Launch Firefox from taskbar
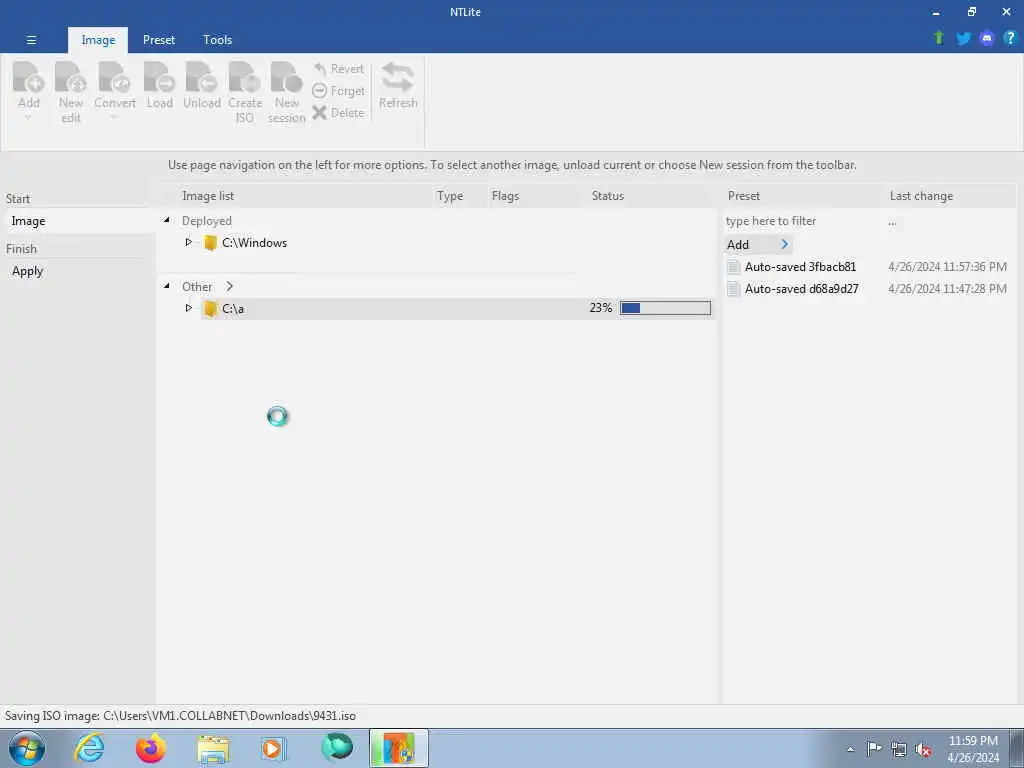This screenshot has height=768, width=1024. tap(150, 748)
